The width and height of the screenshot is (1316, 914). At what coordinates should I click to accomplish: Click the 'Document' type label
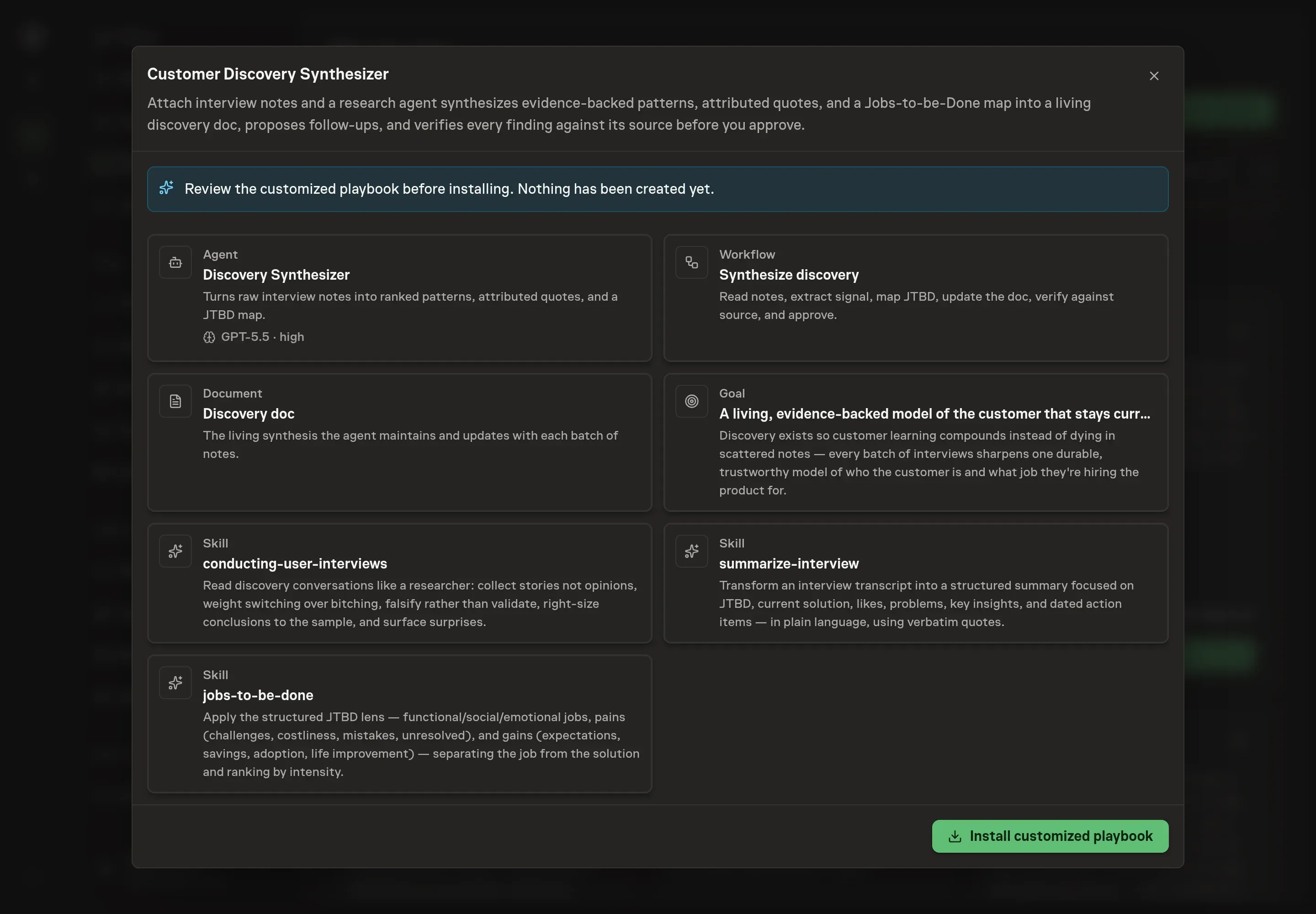click(x=232, y=393)
